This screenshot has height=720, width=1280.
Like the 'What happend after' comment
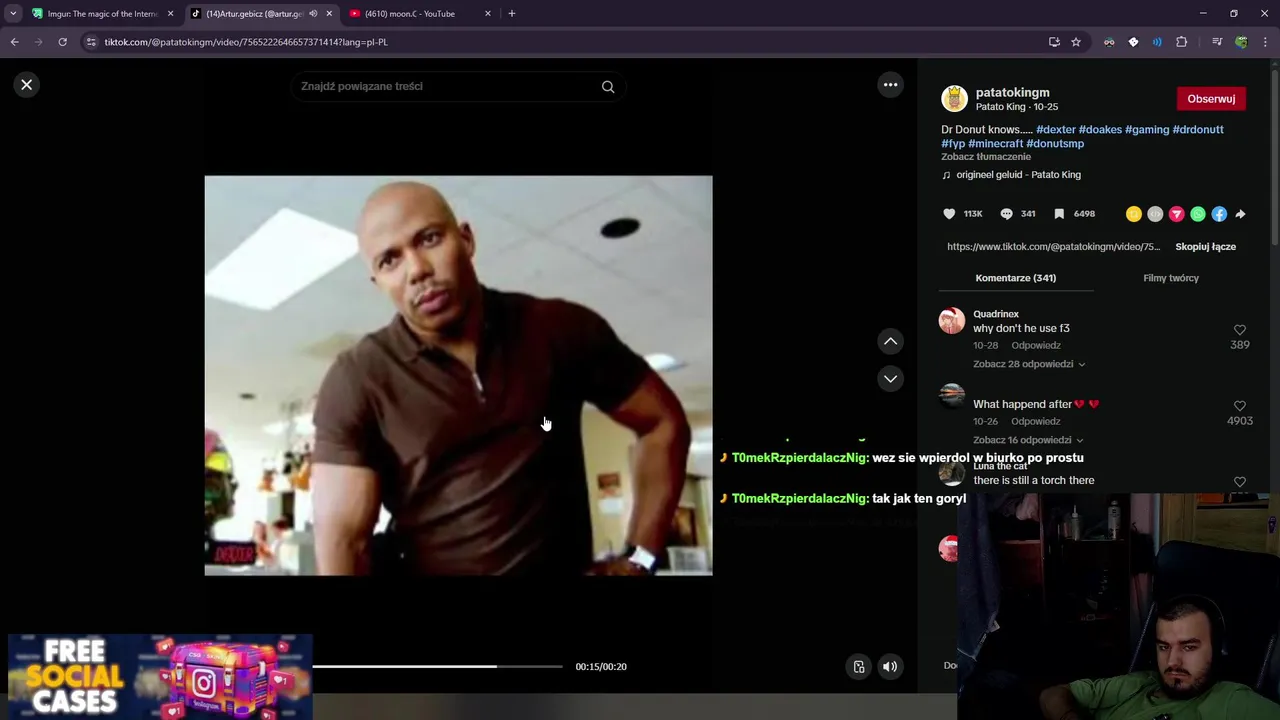click(1240, 406)
